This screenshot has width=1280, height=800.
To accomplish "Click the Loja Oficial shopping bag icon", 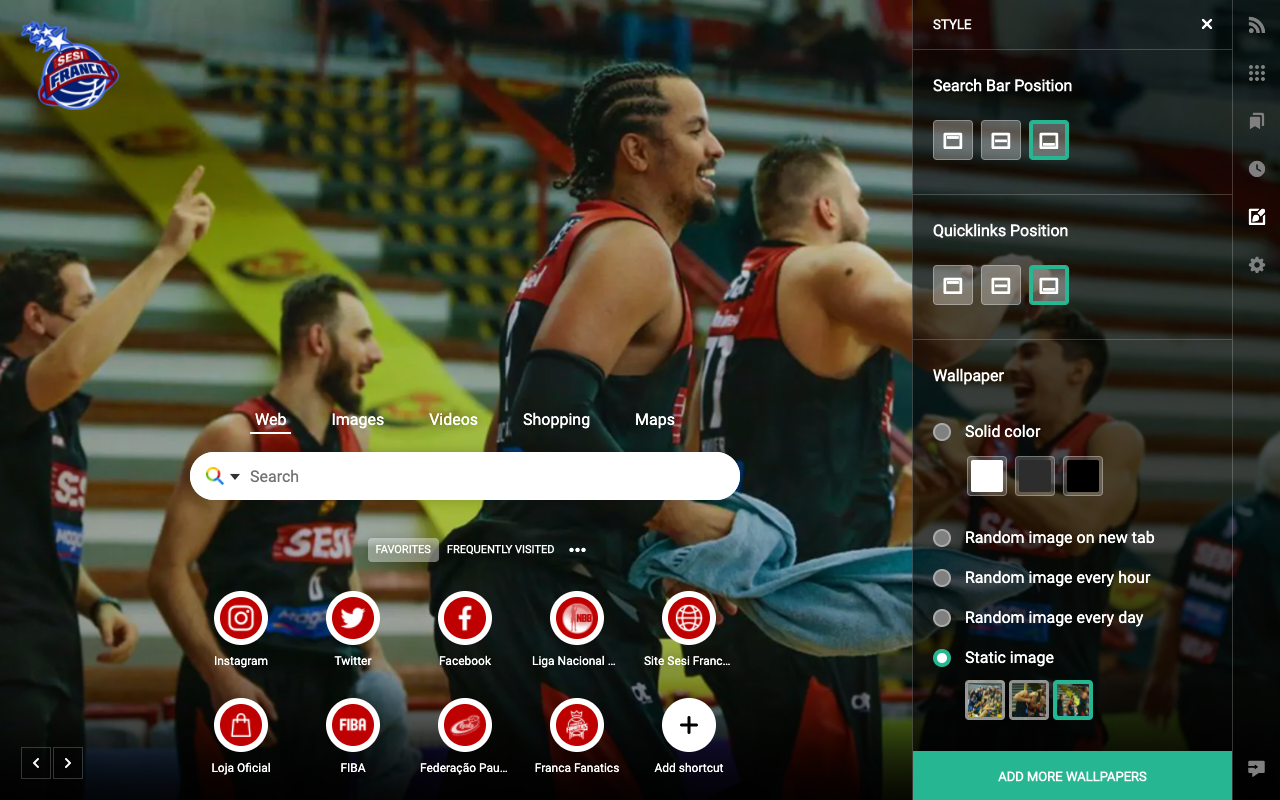I will point(241,726).
